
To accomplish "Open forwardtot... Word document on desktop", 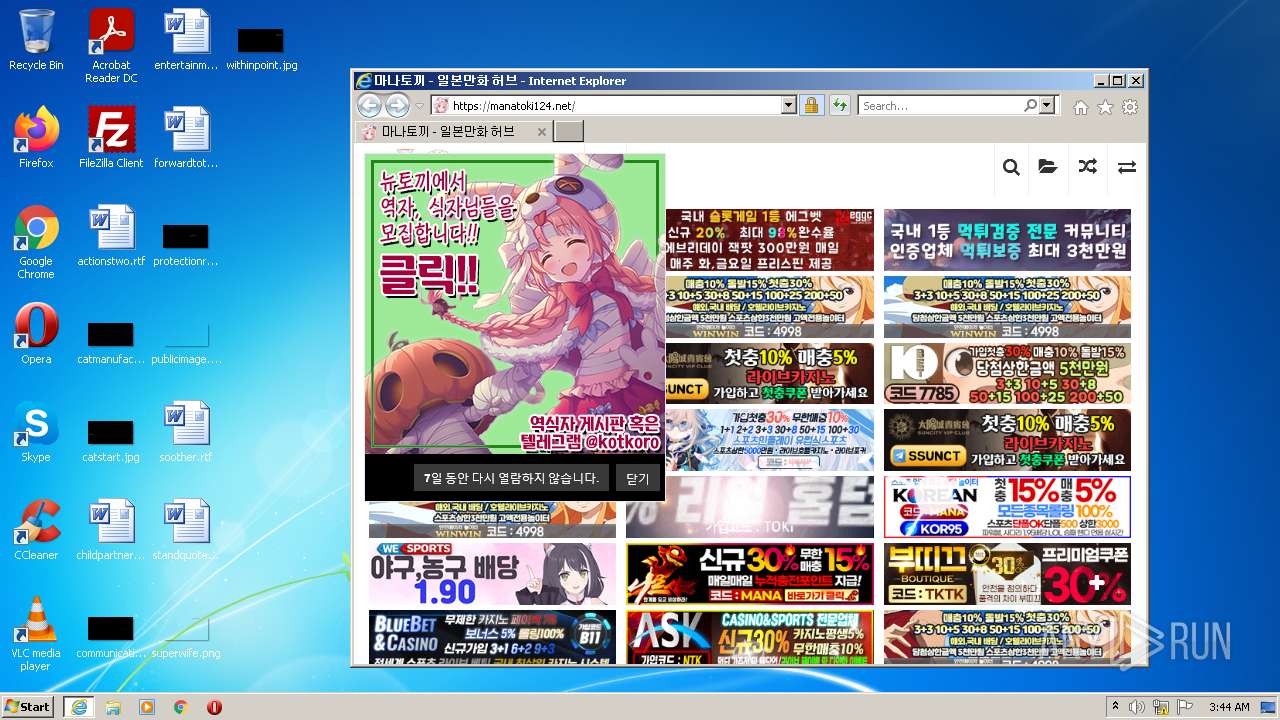I will [186, 138].
